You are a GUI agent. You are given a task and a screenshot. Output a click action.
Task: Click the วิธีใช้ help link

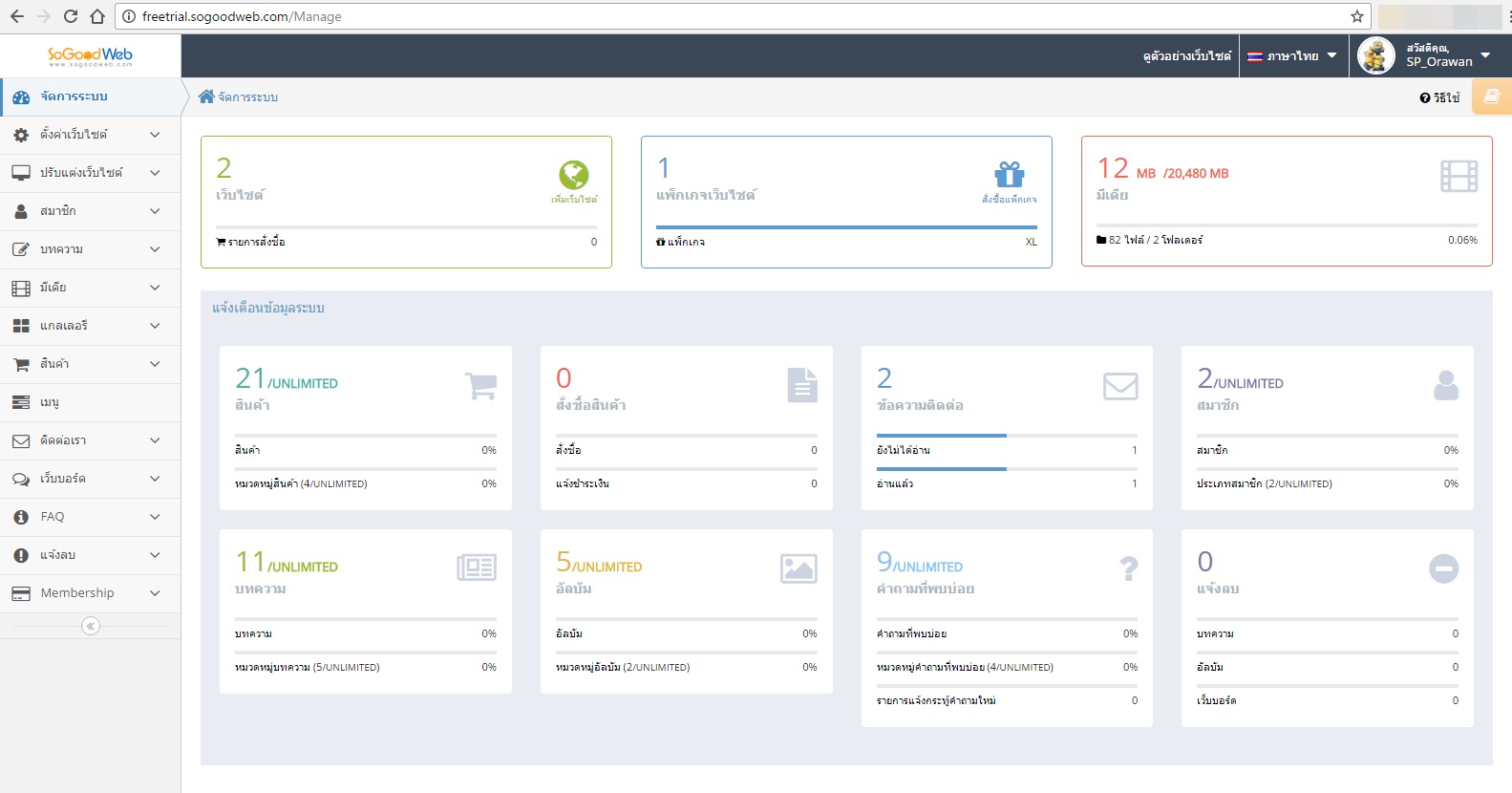1440,97
